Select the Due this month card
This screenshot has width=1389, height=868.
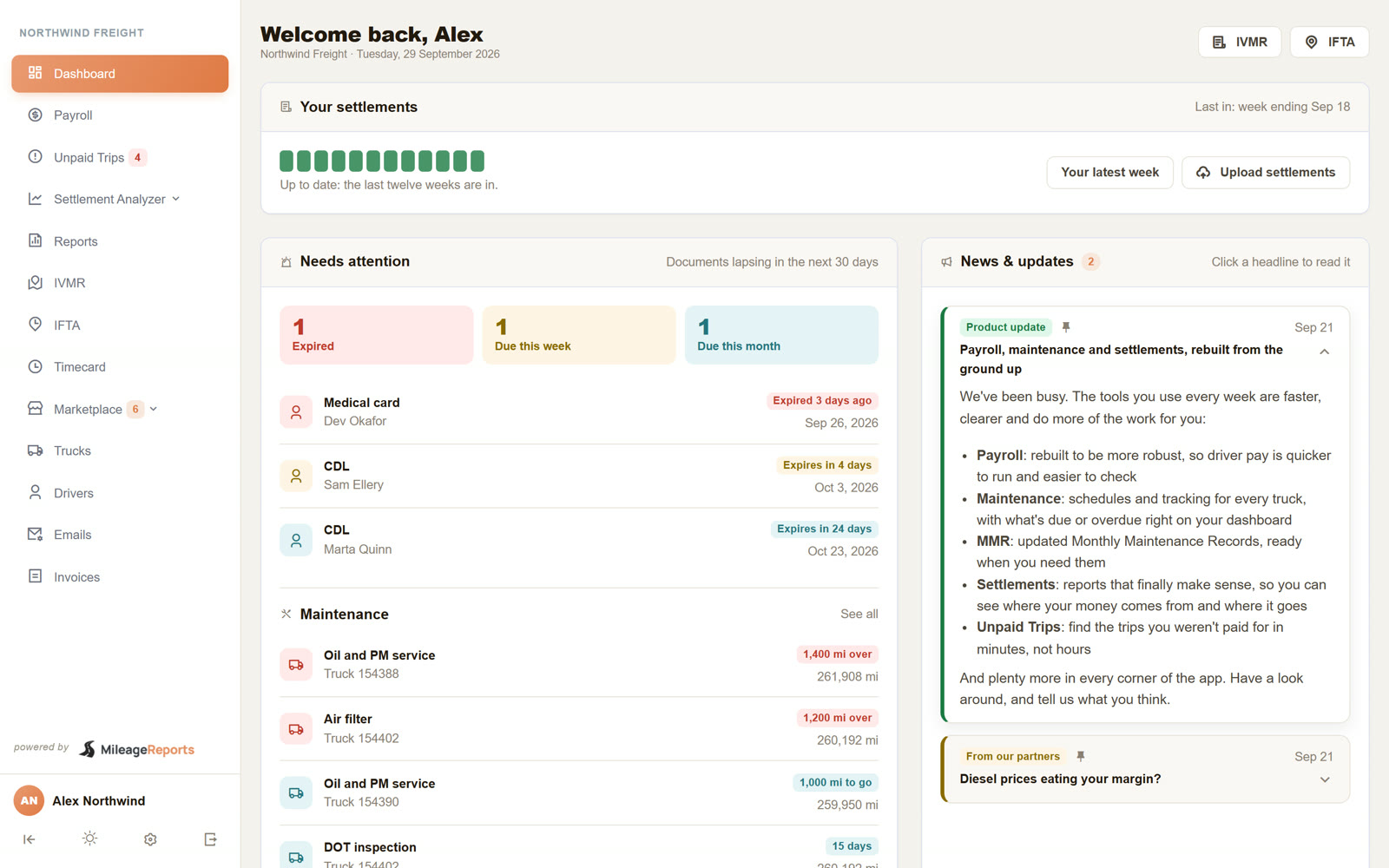[x=781, y=335]
